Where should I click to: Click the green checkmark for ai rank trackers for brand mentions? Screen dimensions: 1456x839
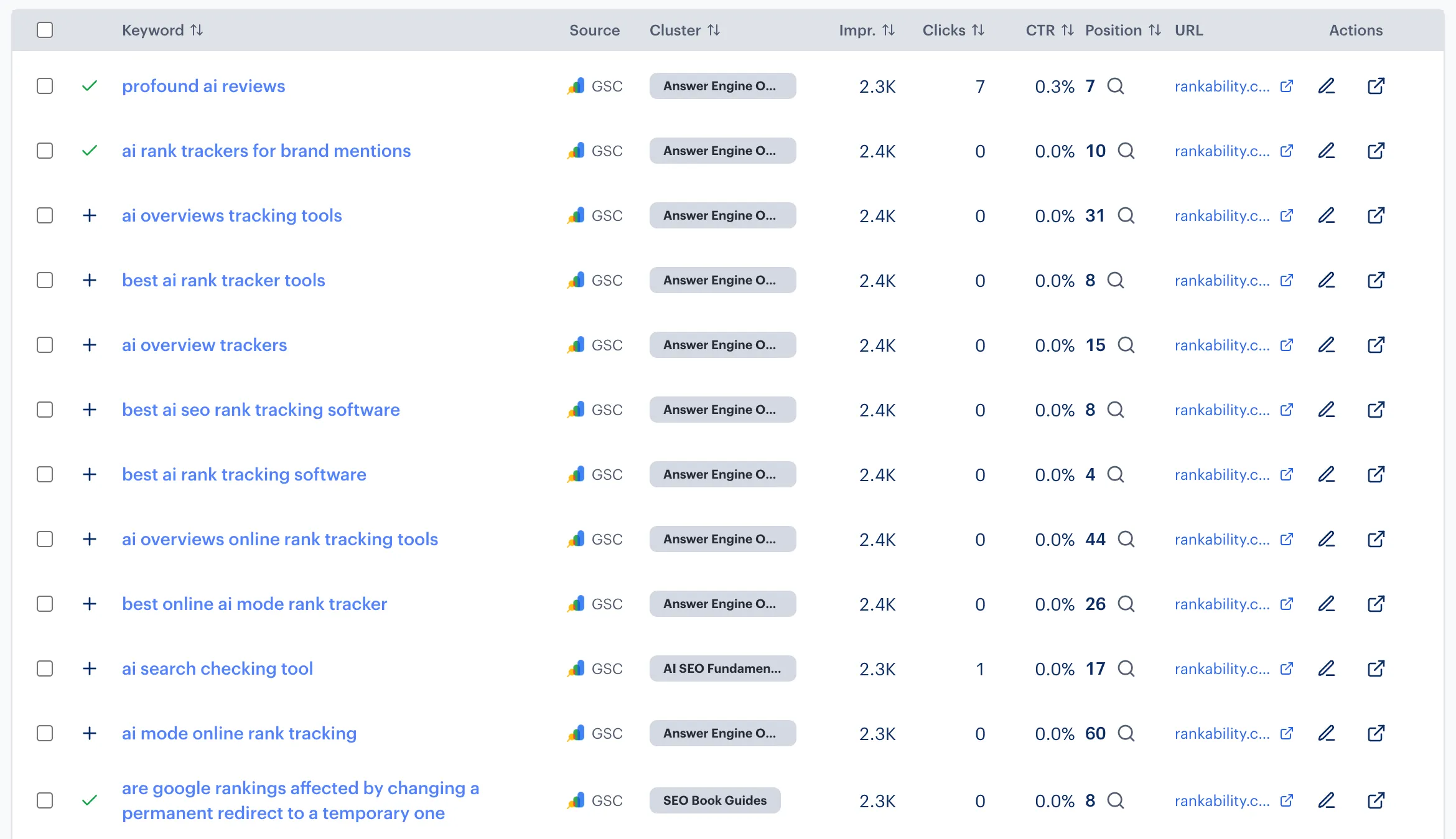tap(90, 151)
